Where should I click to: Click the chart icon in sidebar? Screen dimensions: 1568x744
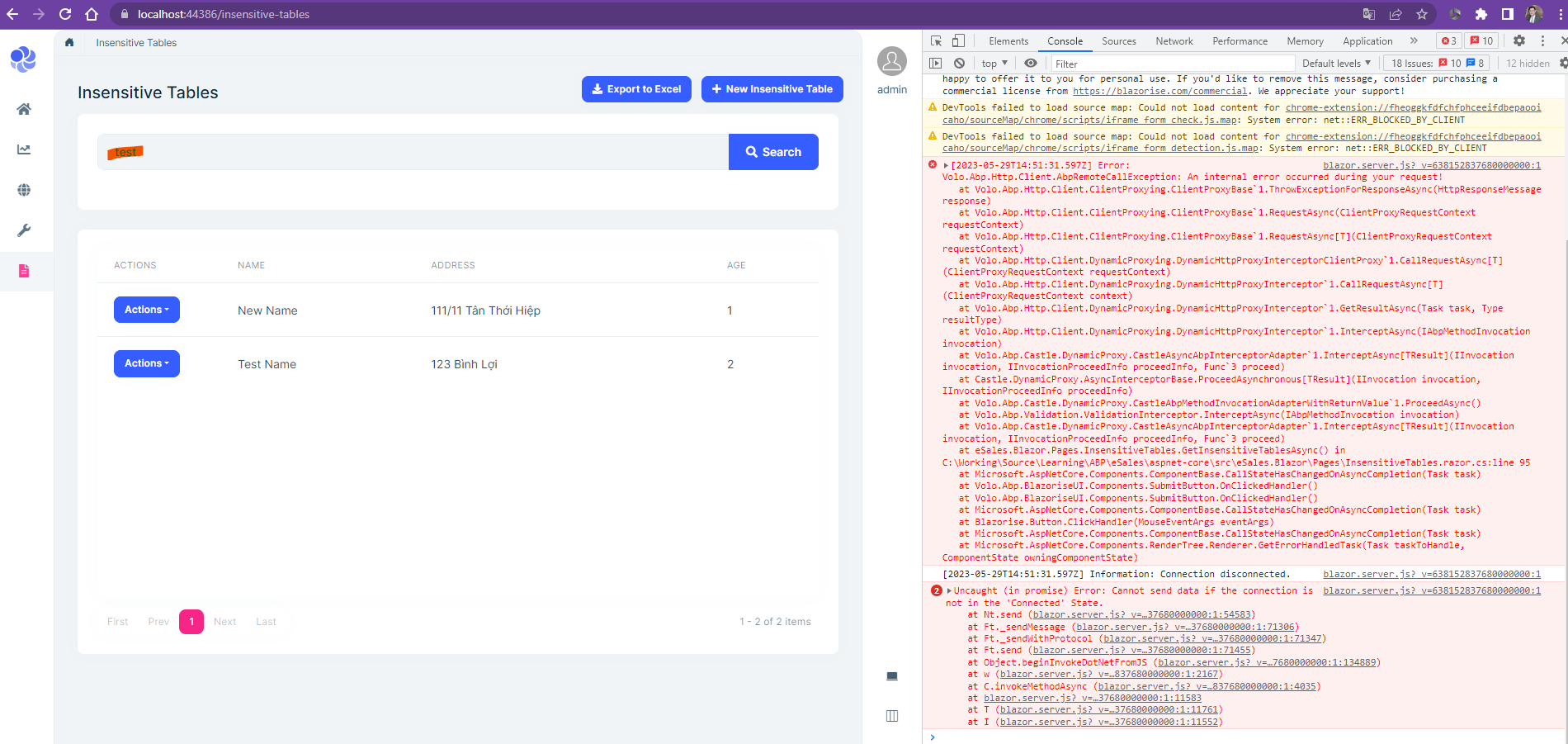24,149
